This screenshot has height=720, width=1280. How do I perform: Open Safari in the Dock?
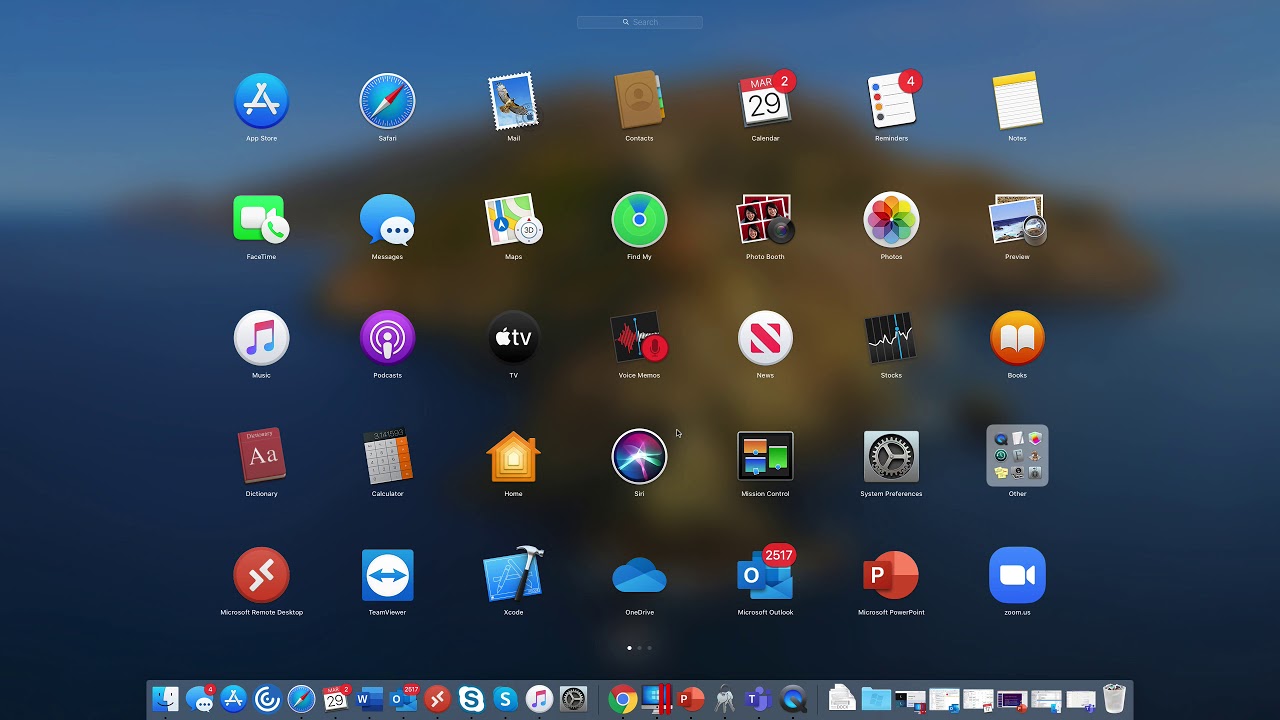[x=301, y=698]
